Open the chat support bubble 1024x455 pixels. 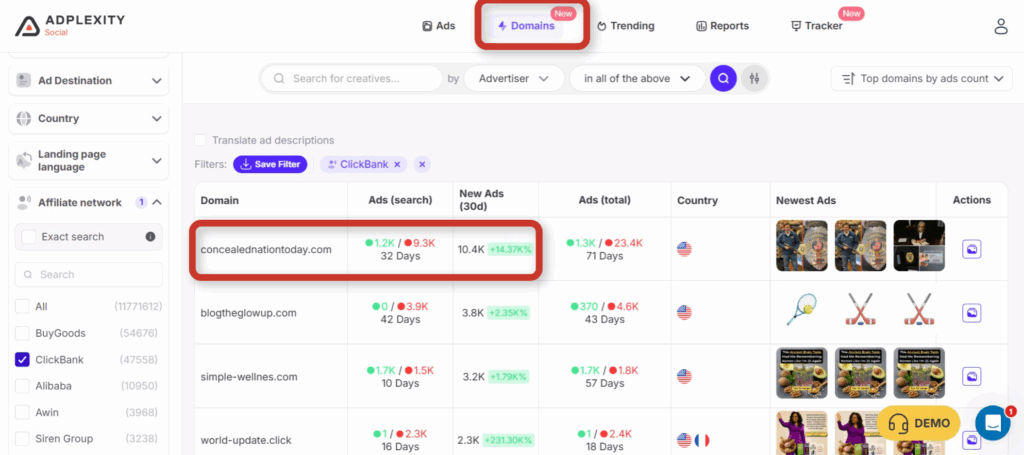click(992, 423)
